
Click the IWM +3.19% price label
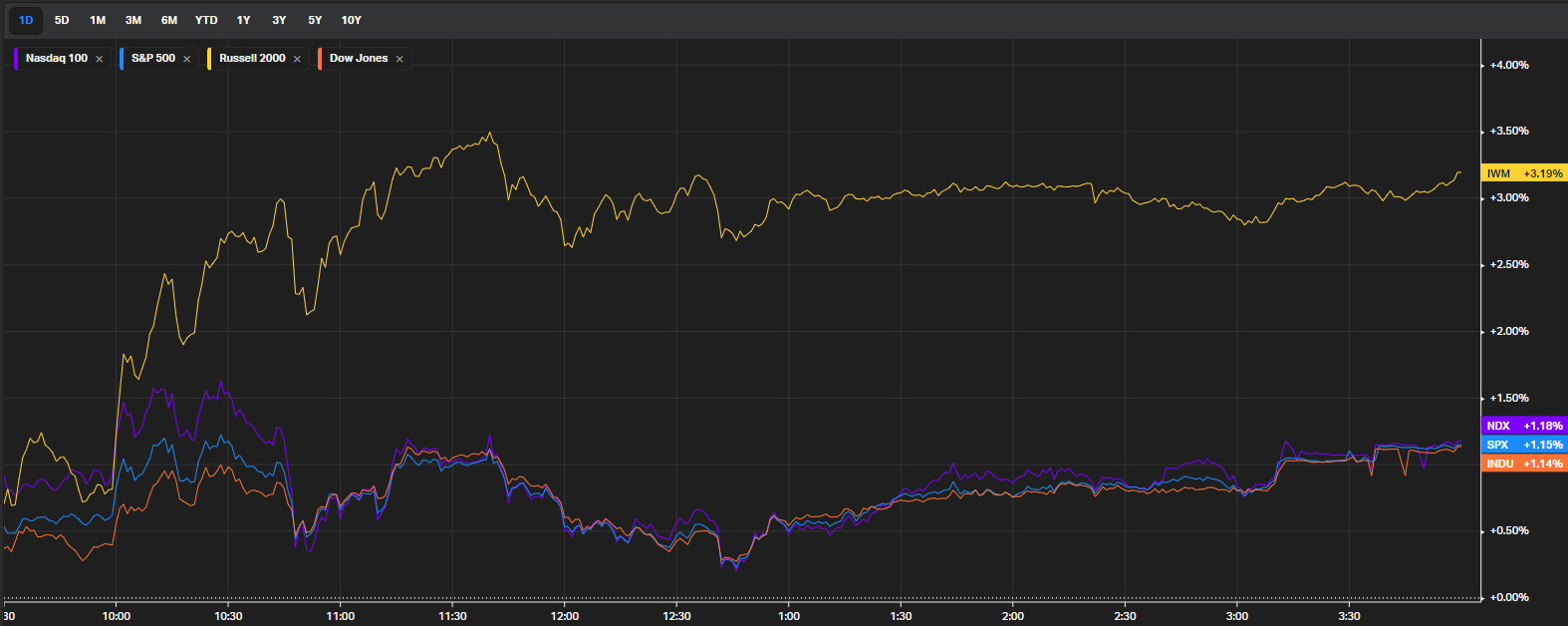[1524, 173]
